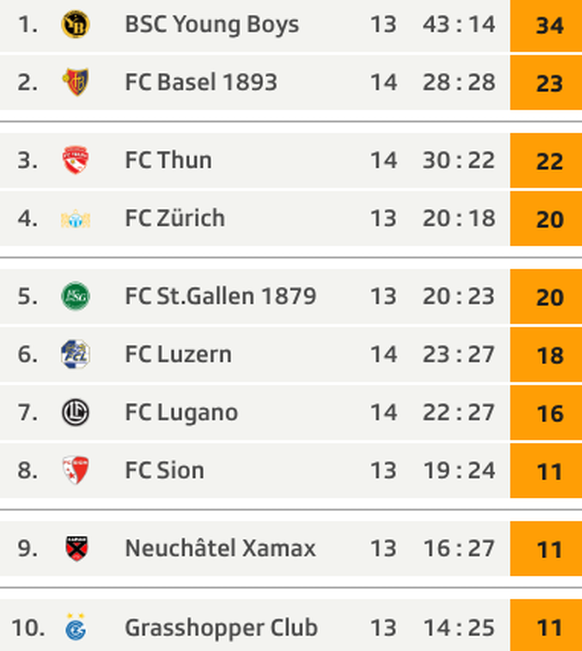Image resolution: width=582 pixels, height=651 pixels.
Task: Open the FC Thun club logo
Action: 75,160
